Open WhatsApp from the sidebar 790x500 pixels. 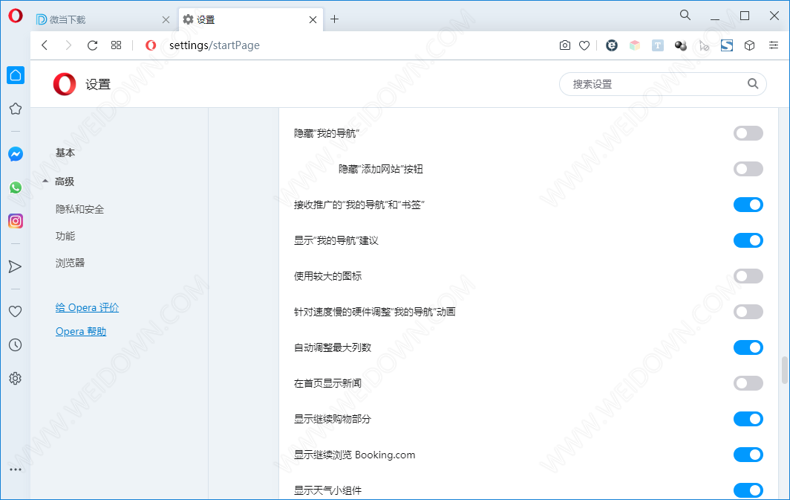pyautogui.click(x=15, y=187)
